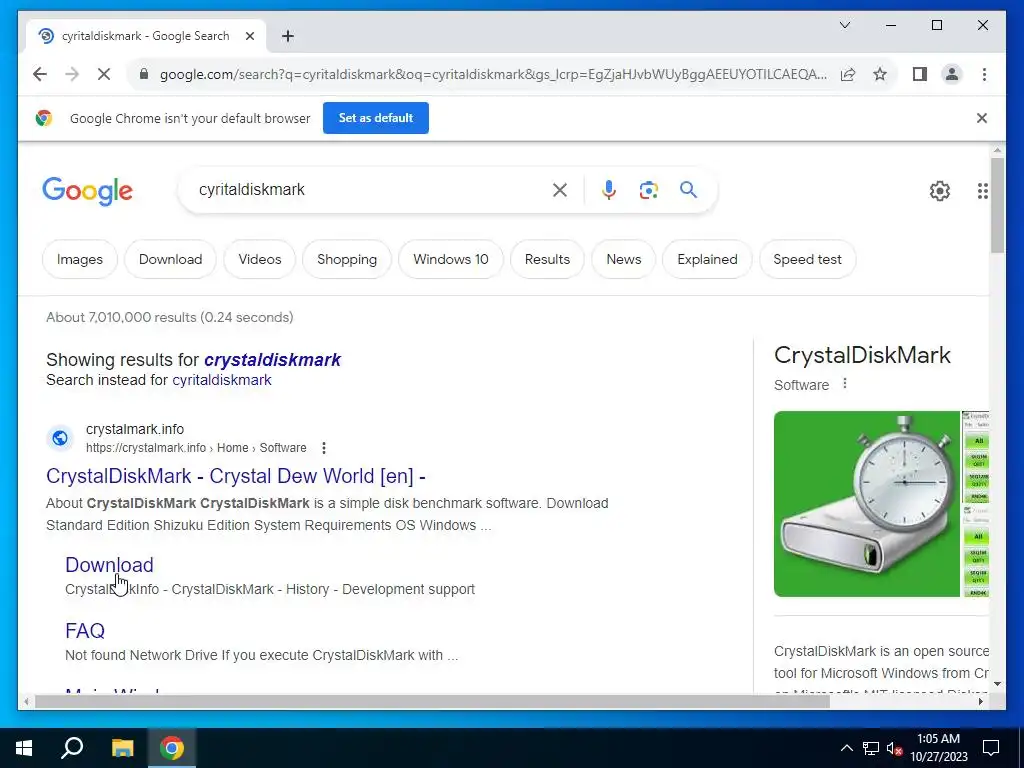Clear the Google search box text
This screenshot has height=768, width=1024.
click(x=560, y=190)
